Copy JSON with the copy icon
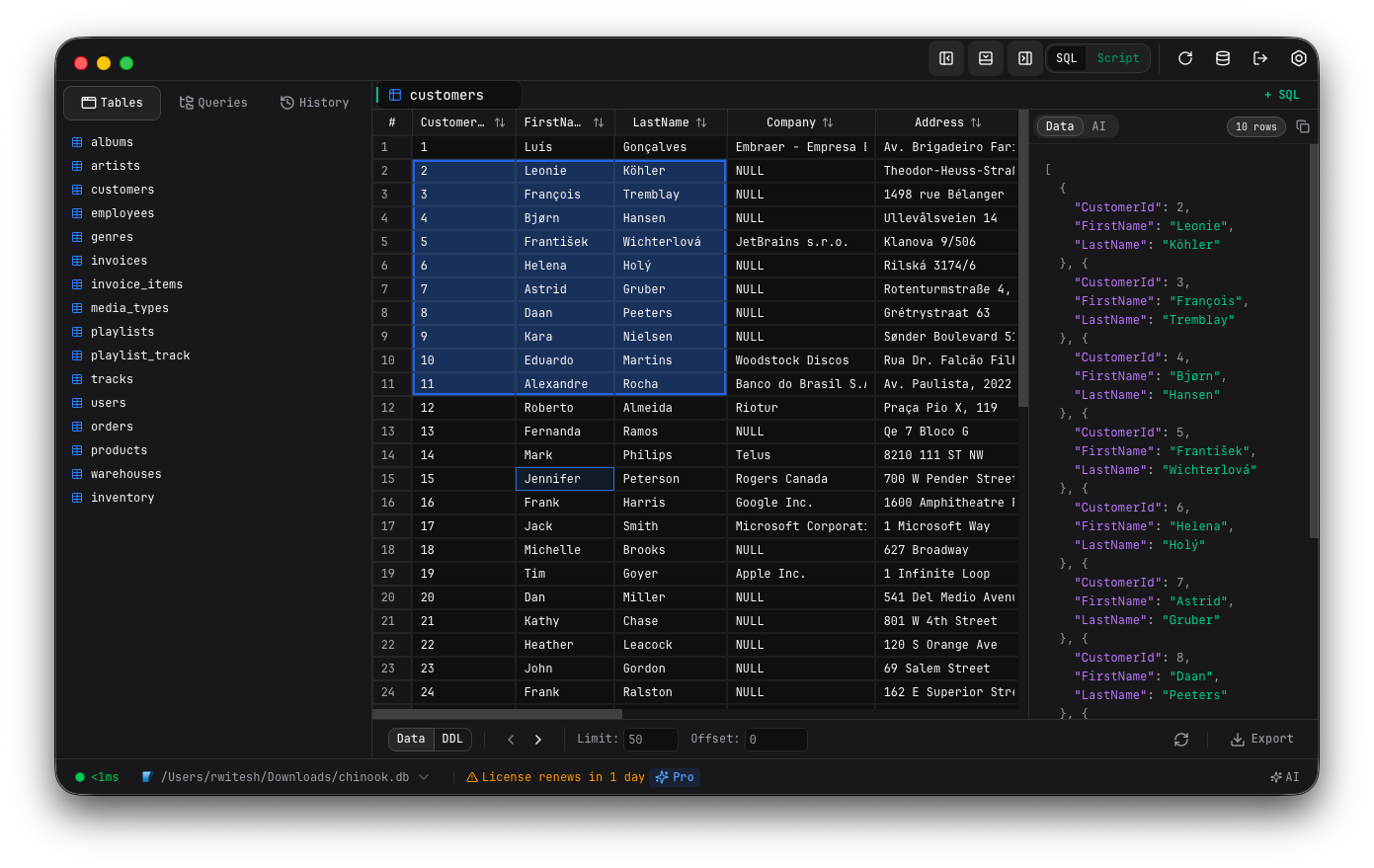Viewport: 1374px width, 868px height. point(1302,126)
